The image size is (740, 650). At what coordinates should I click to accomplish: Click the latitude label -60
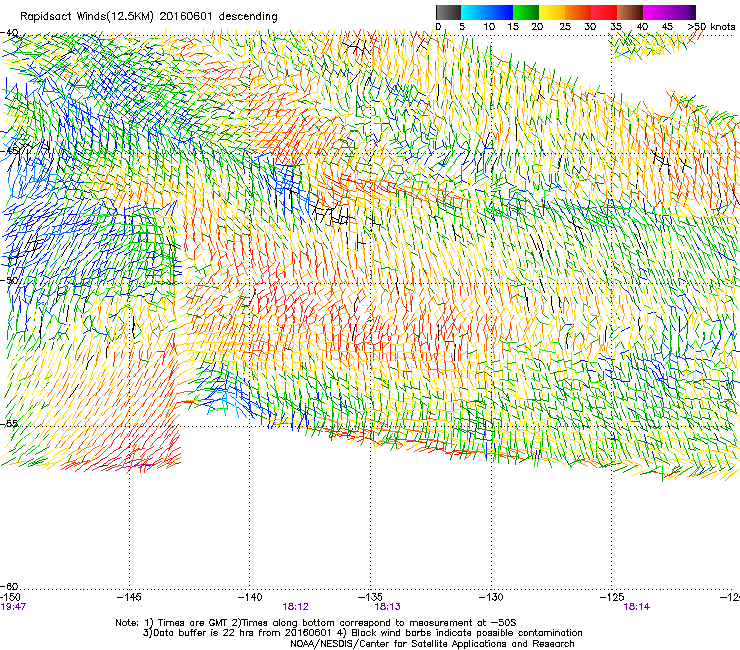[x=9, y=587]
